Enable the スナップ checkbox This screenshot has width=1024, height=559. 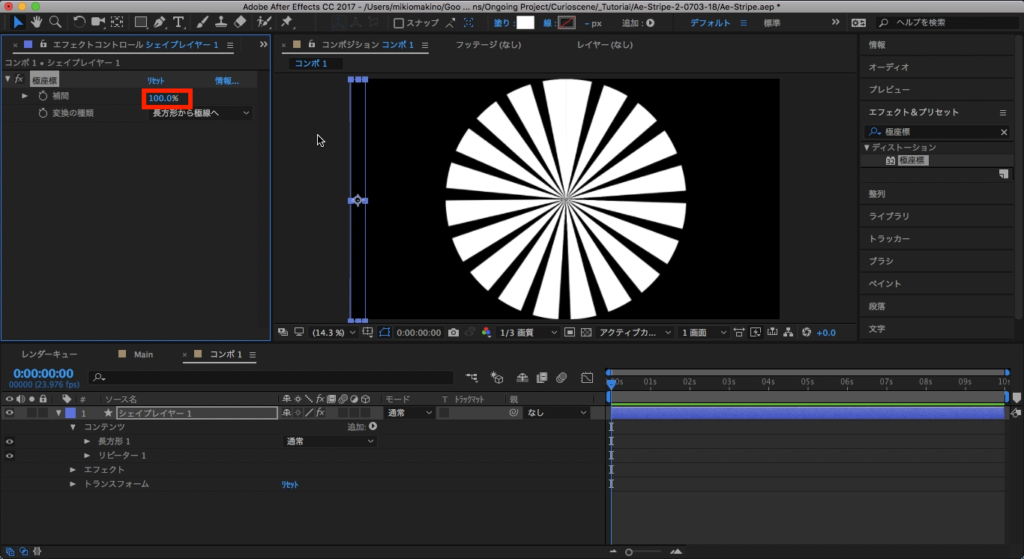click(x=399, y=23)
